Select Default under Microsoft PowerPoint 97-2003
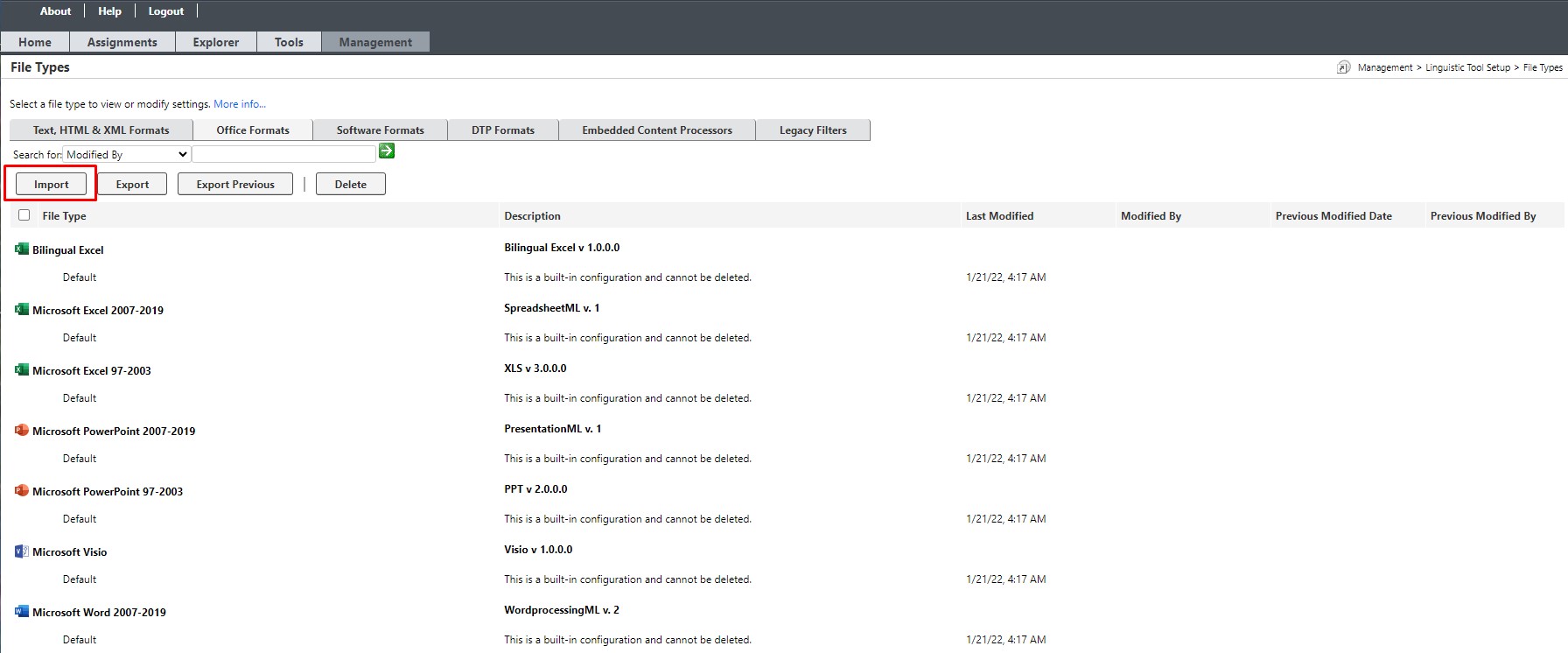Image resolution: width=1568 pixels, height=653 pixels. [80, 519]
